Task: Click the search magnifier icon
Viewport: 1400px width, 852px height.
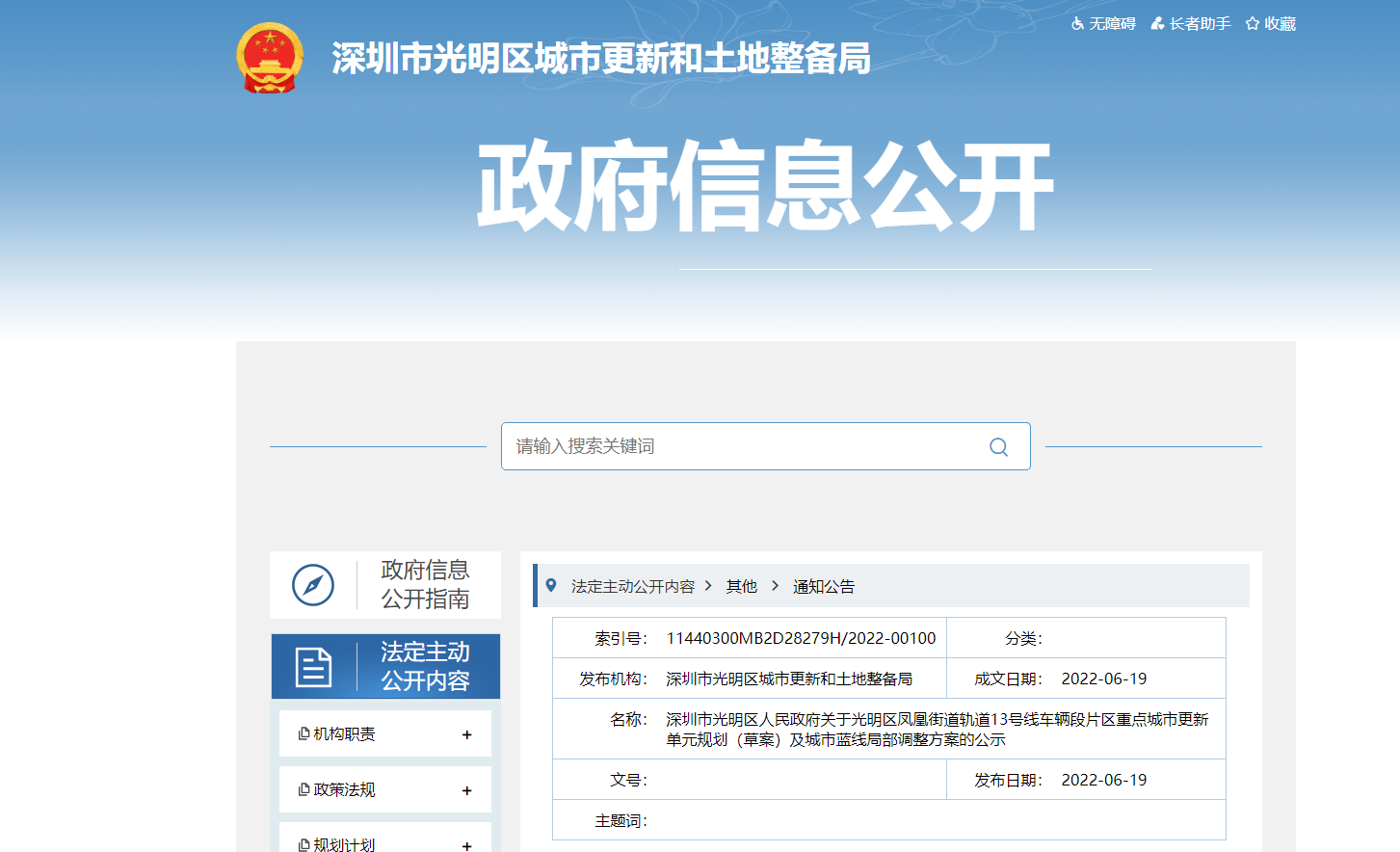Action: click(998, 447)
